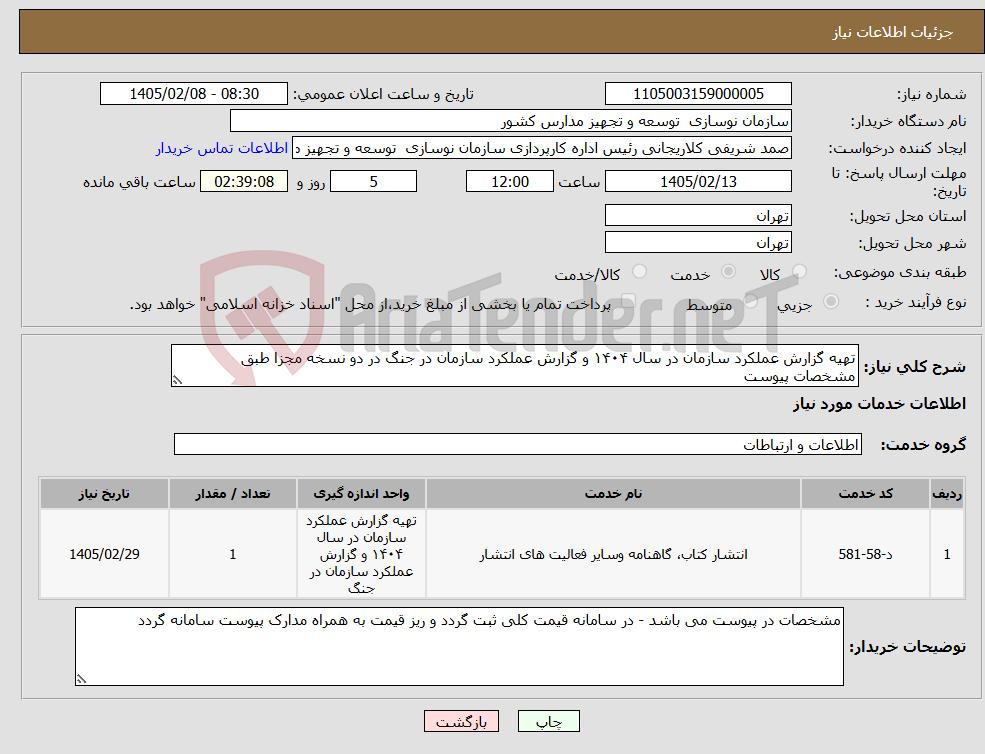Click the need number field 1105003159000005
985x754 pixels.
pos(698,94)
